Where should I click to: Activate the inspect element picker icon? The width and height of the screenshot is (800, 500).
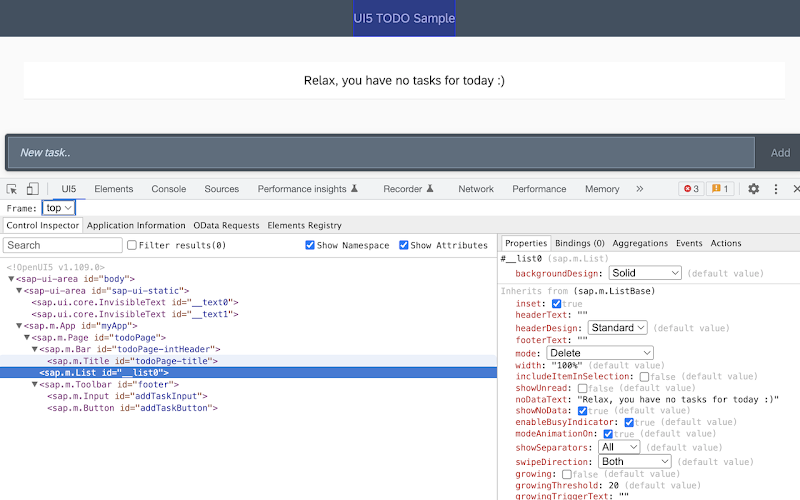12,189
